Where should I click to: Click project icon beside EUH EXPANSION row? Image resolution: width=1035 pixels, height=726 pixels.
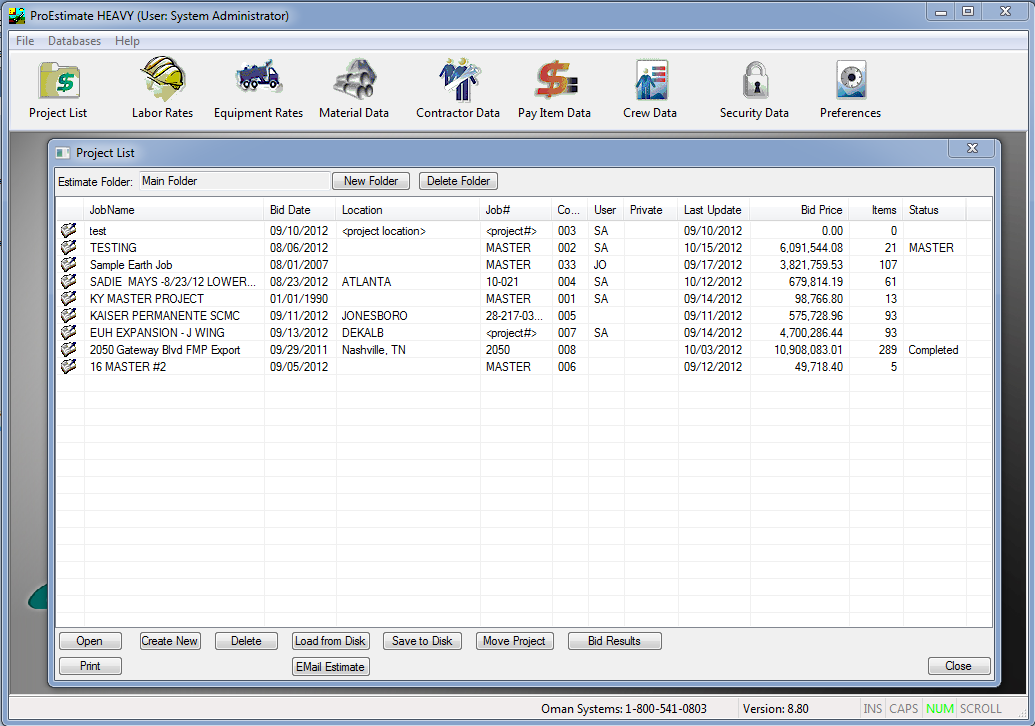tap(69, 333)
